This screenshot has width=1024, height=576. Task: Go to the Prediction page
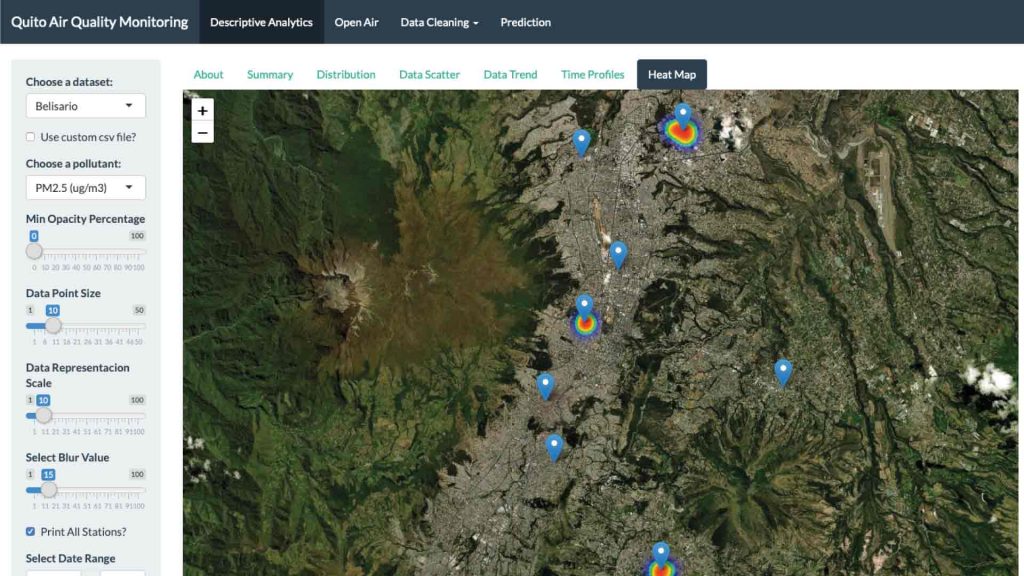[x=525, y=22]
